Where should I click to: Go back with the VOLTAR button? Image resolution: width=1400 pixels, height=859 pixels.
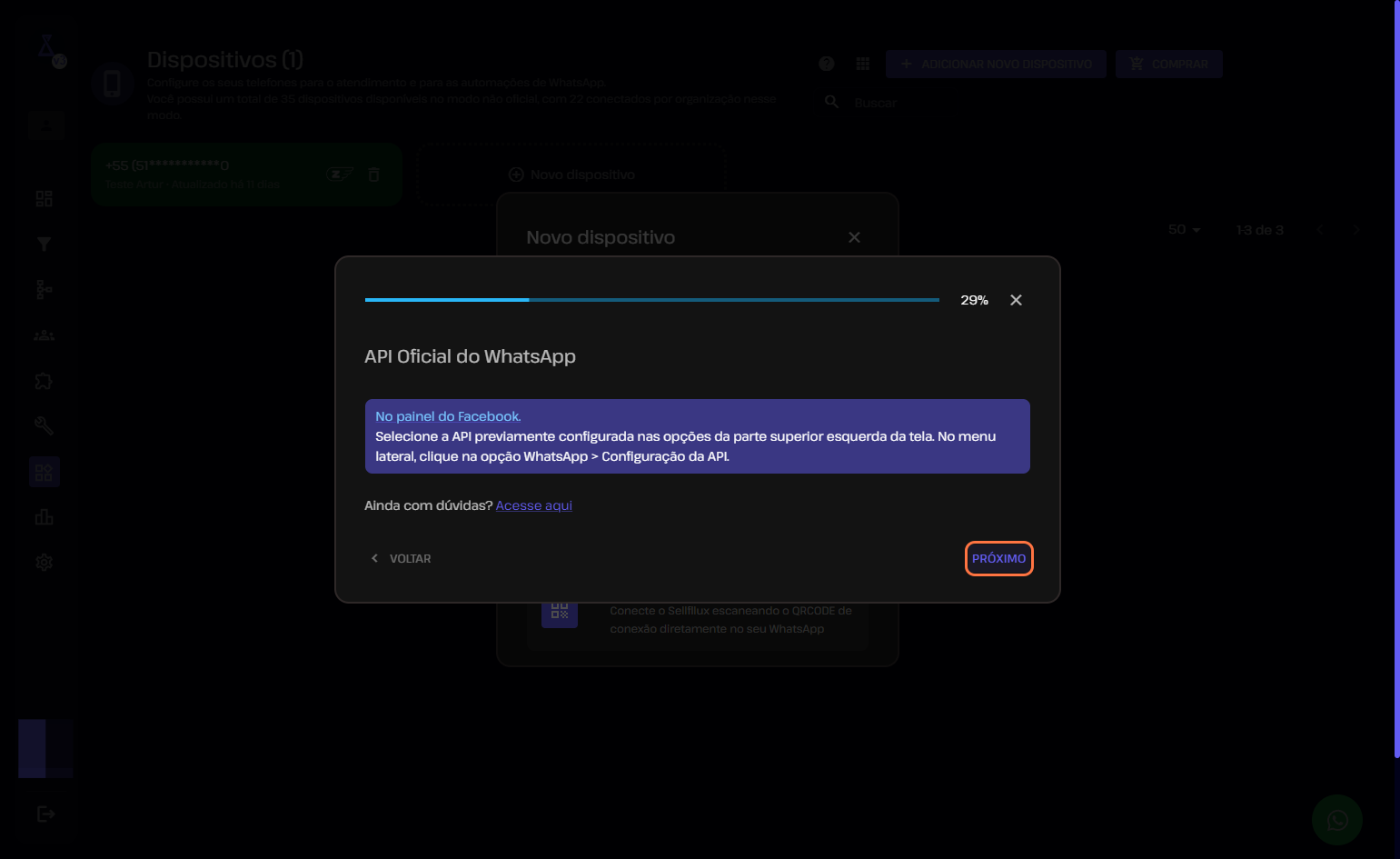[x=401, y=558]
